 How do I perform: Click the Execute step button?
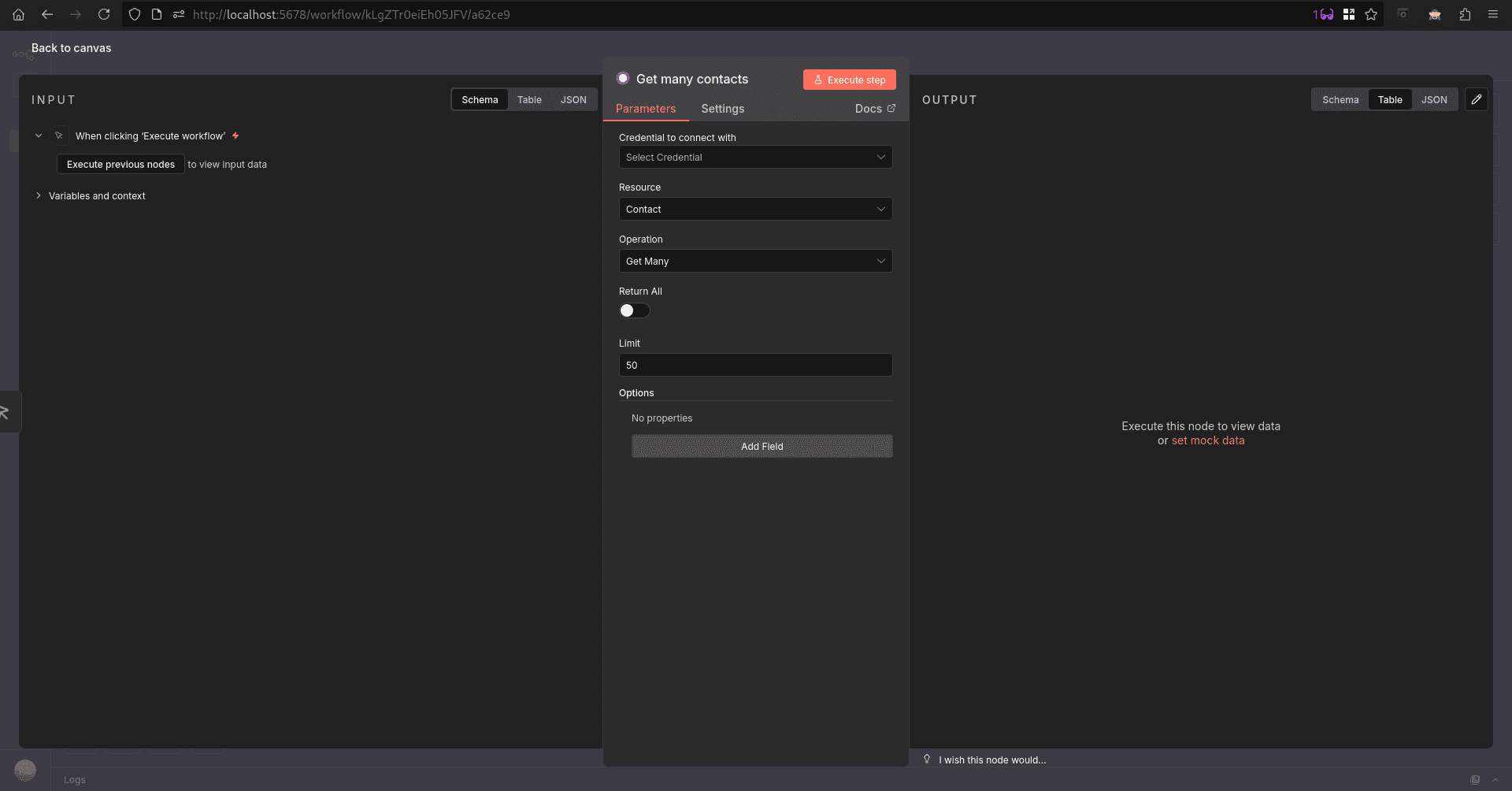point(849,80)
